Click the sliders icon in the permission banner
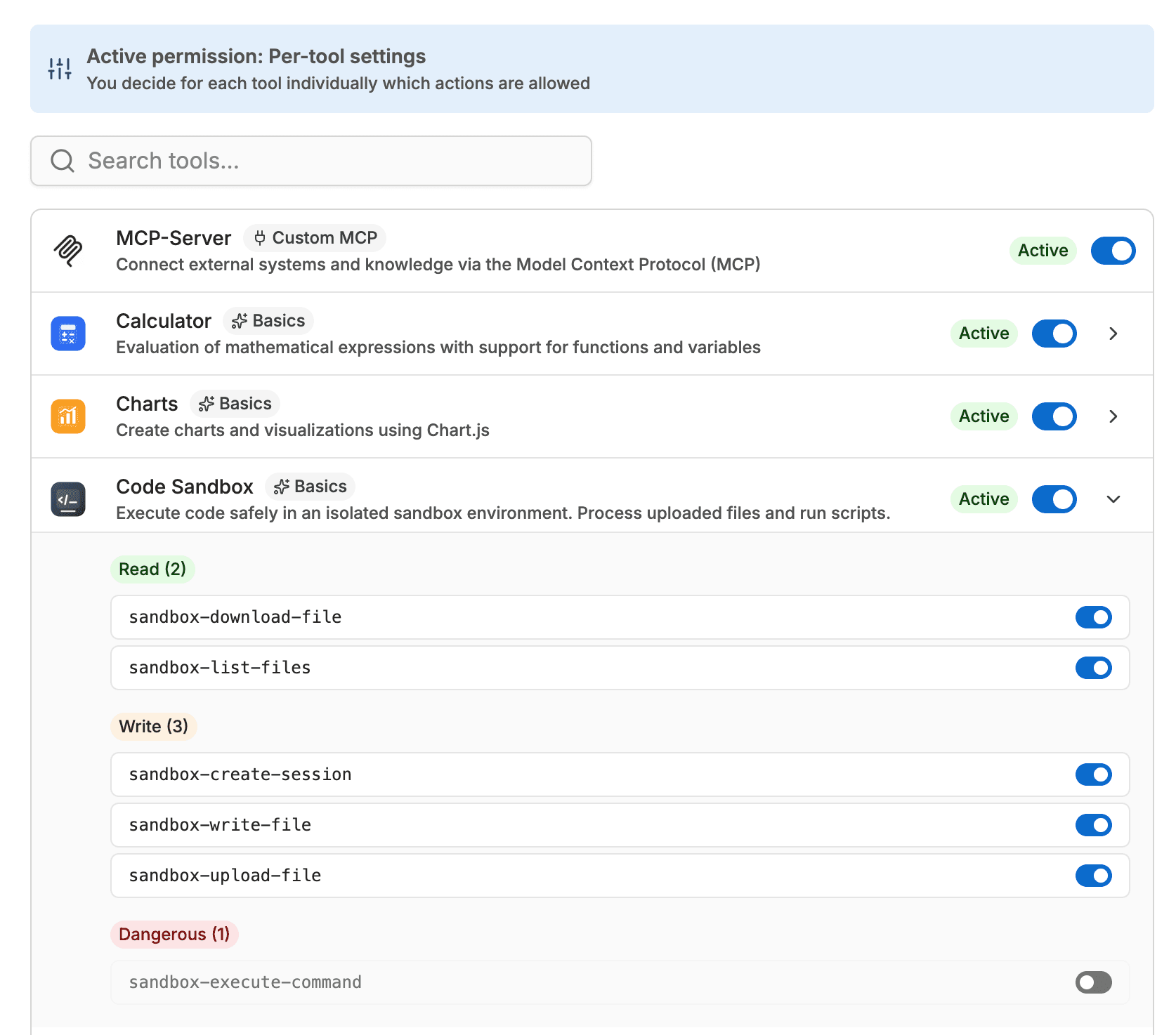The width and height of the screenshot is (1176, 1035). [59, 68]
